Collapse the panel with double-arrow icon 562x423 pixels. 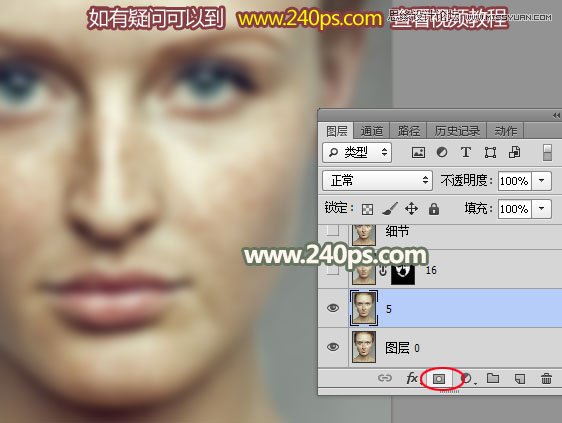(556, 115)
